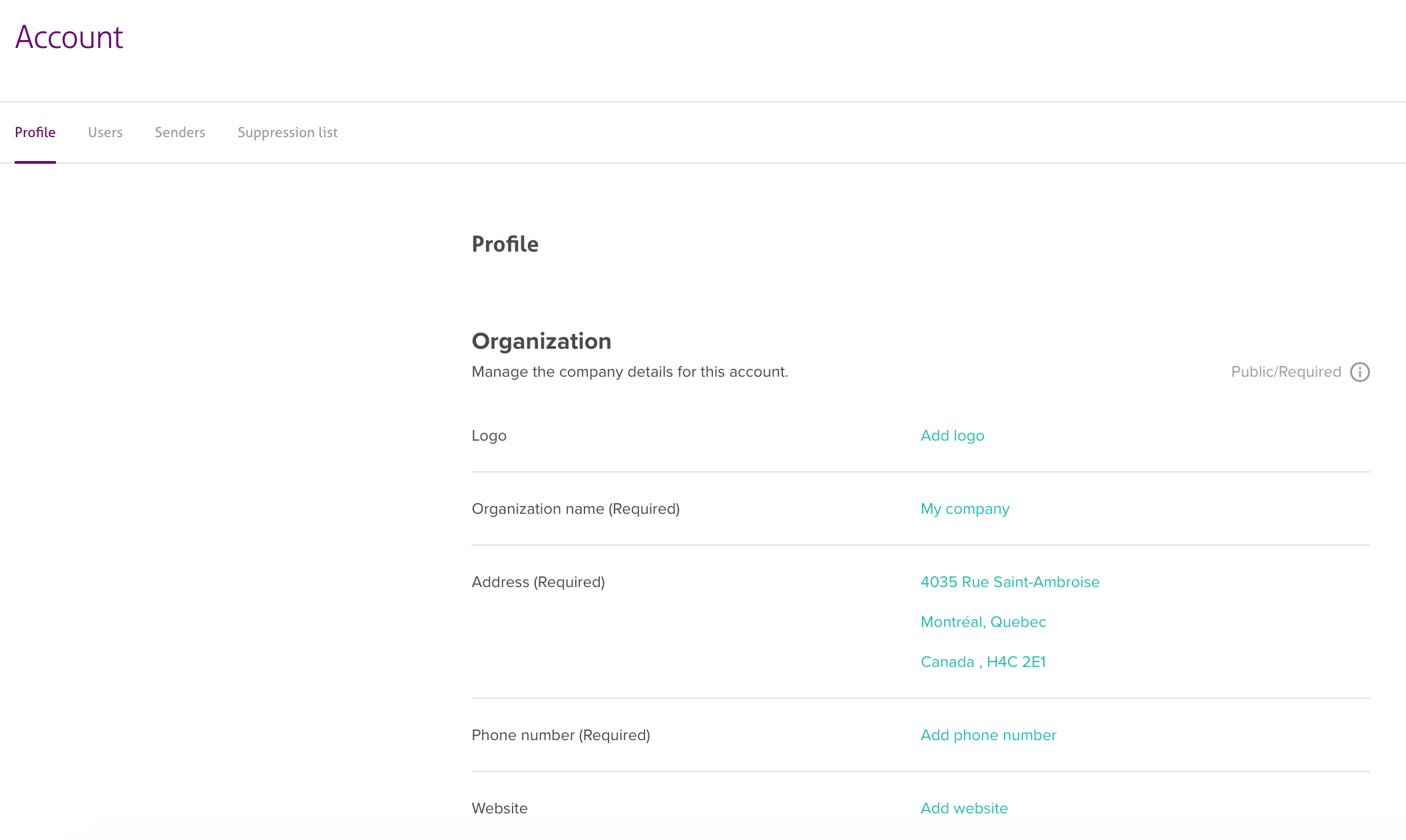Click the Account page title
1406x840 pixels.
[69, 37]
